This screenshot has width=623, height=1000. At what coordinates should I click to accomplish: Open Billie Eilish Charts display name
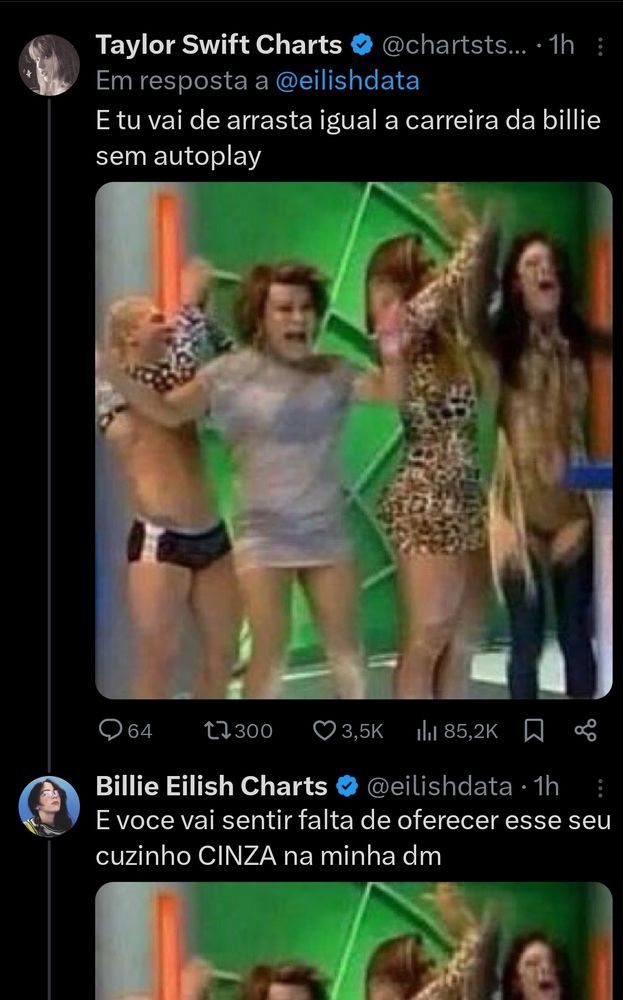coord(212,786)
